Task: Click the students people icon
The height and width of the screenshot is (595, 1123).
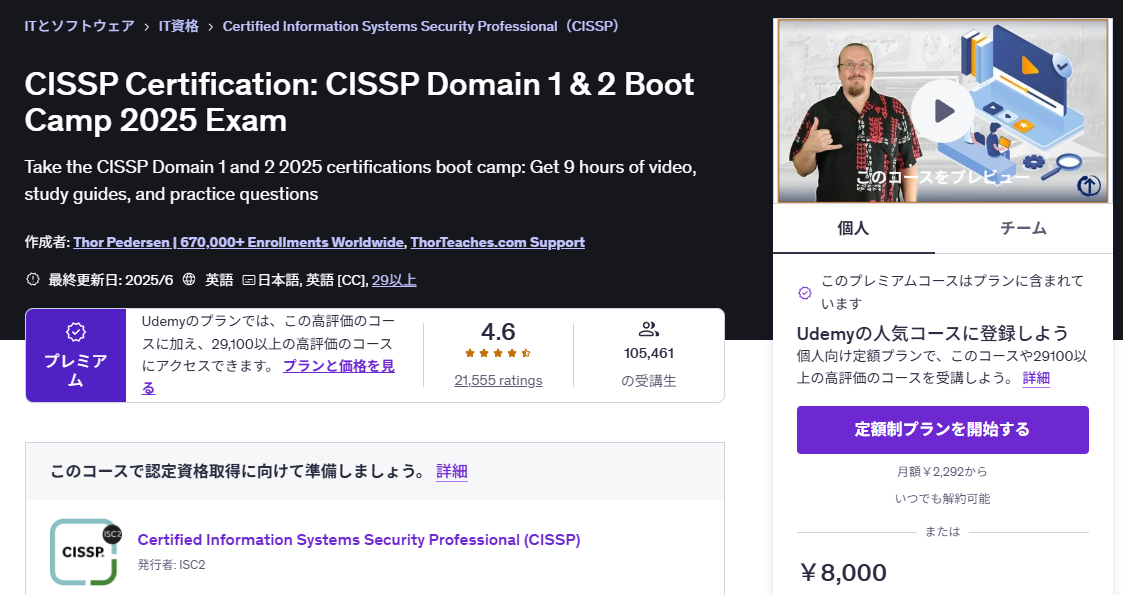Action: tap(648, 329)
